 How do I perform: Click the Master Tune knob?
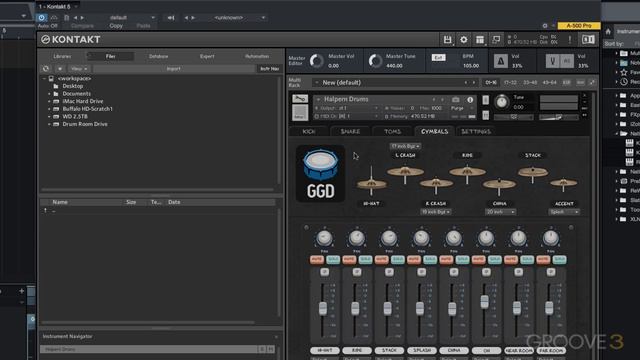pyautogui.click(x=375, y=61)
